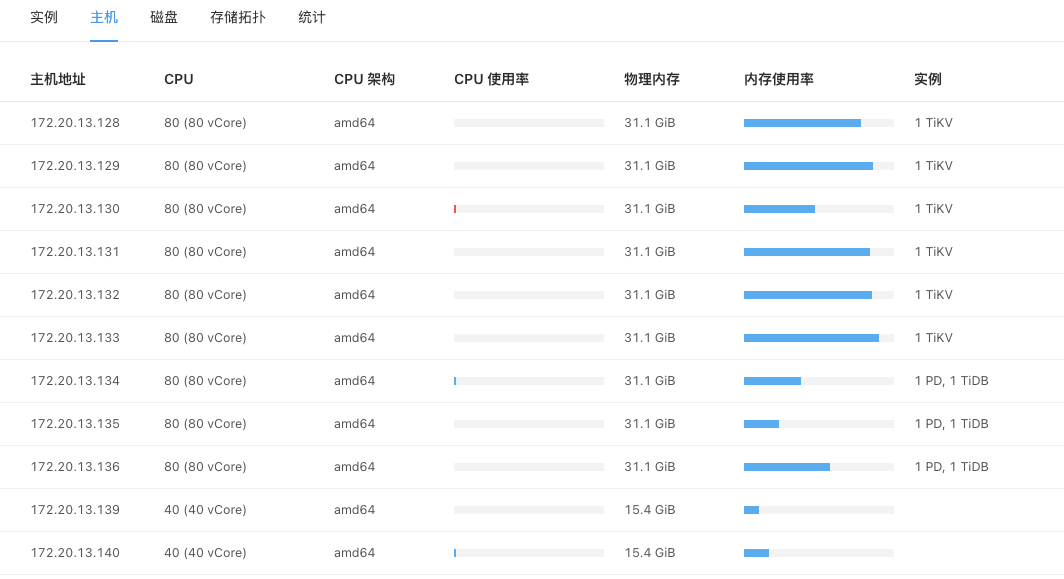Screen dimensions: 1064x579
Task: Select host address 172.20.13.135
Action: click(x=75, y=424)
